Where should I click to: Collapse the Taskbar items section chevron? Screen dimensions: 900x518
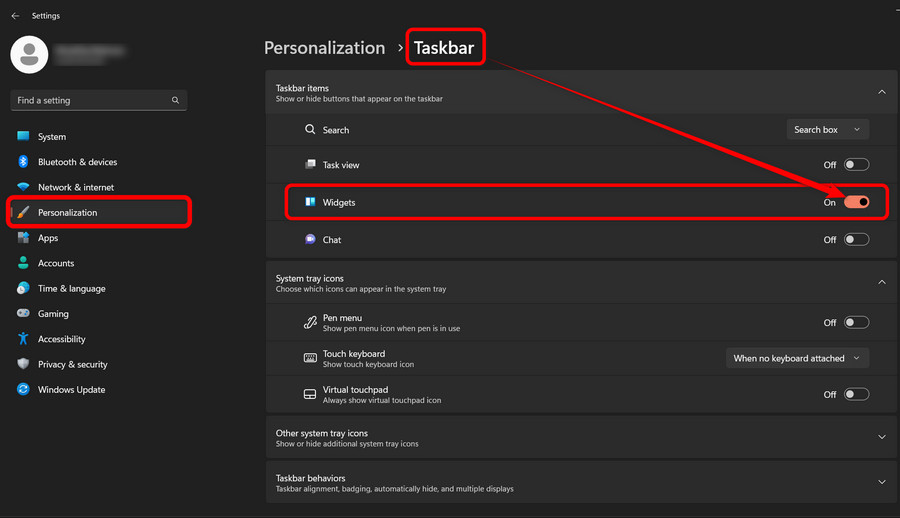pos(882,92)
